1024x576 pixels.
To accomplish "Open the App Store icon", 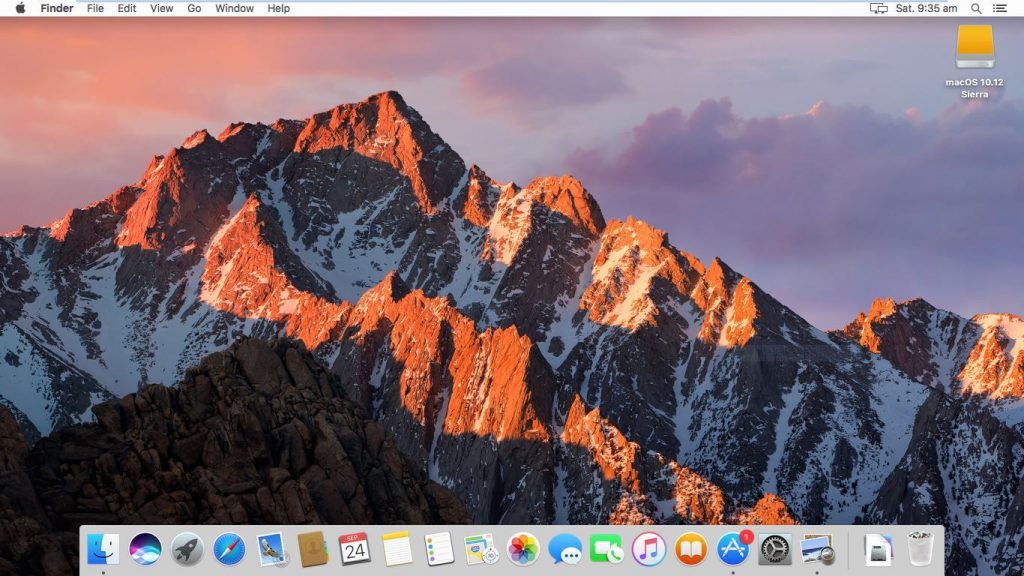I will pos(733,548).
